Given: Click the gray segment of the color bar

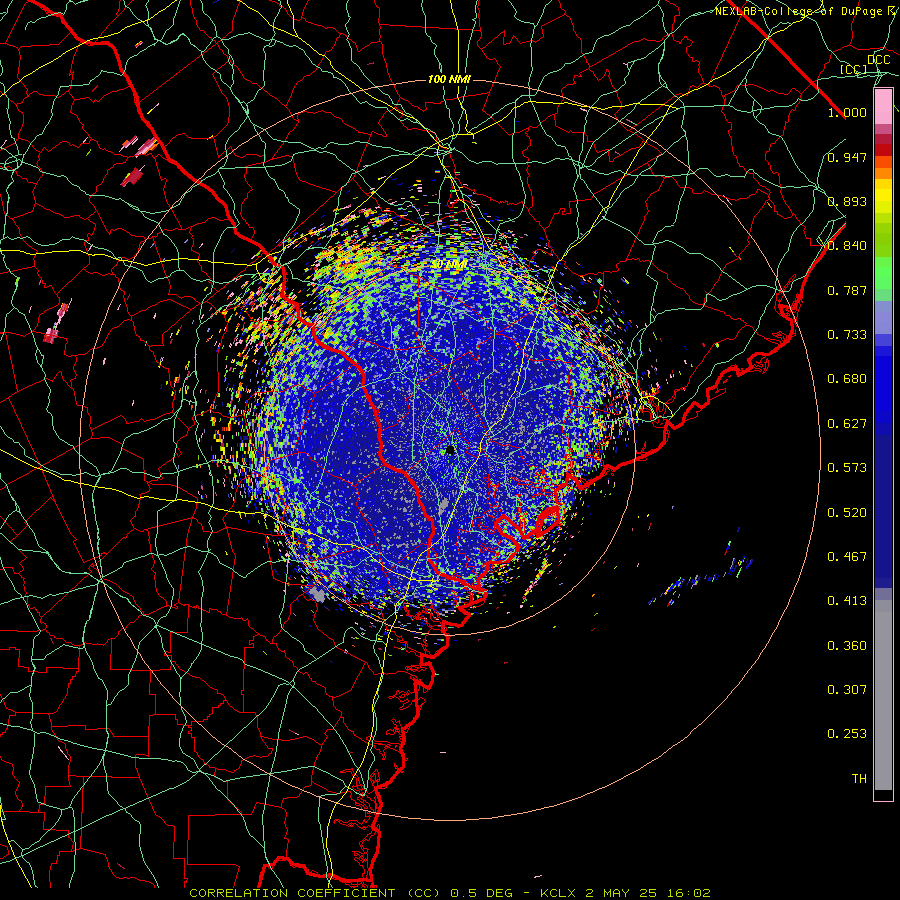Looking at the screenshot, I should (883, 695).
